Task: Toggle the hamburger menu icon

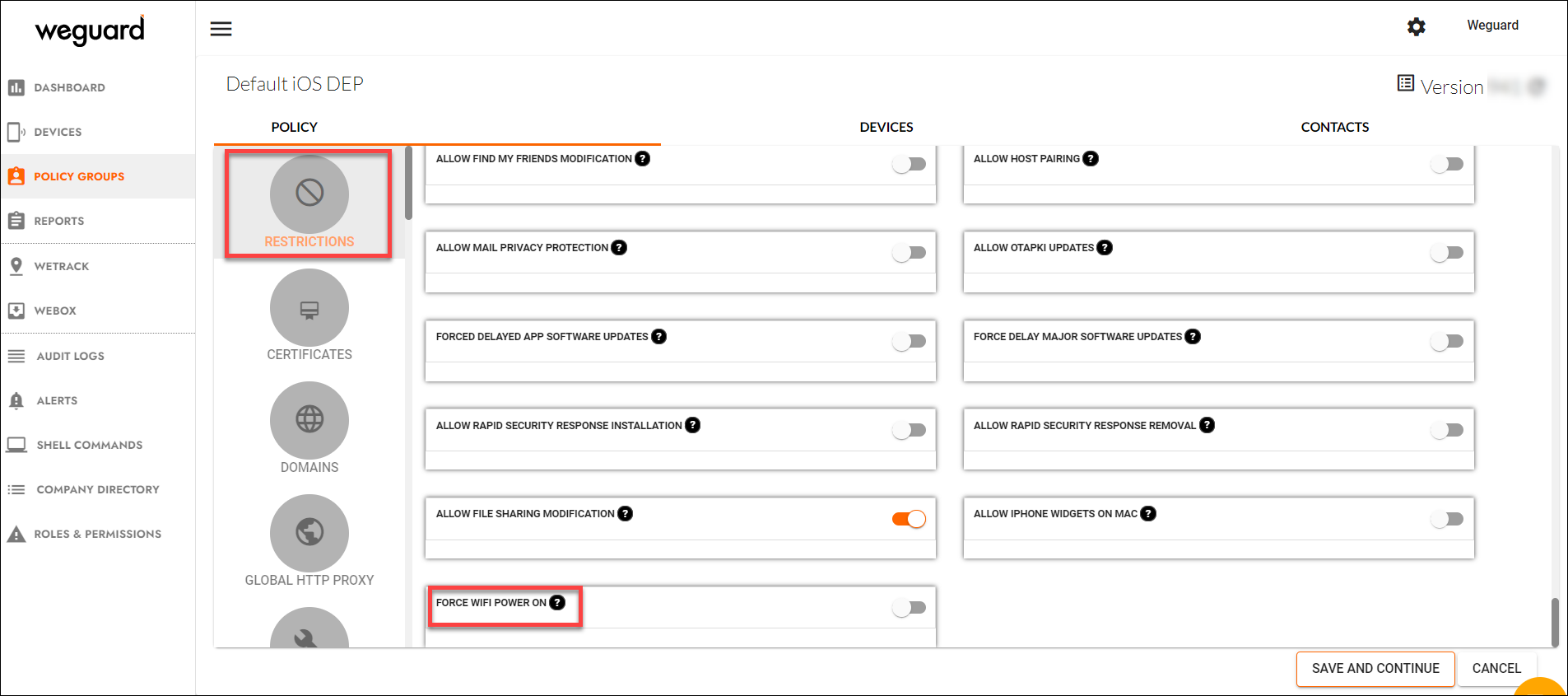Action: (221, 29)
